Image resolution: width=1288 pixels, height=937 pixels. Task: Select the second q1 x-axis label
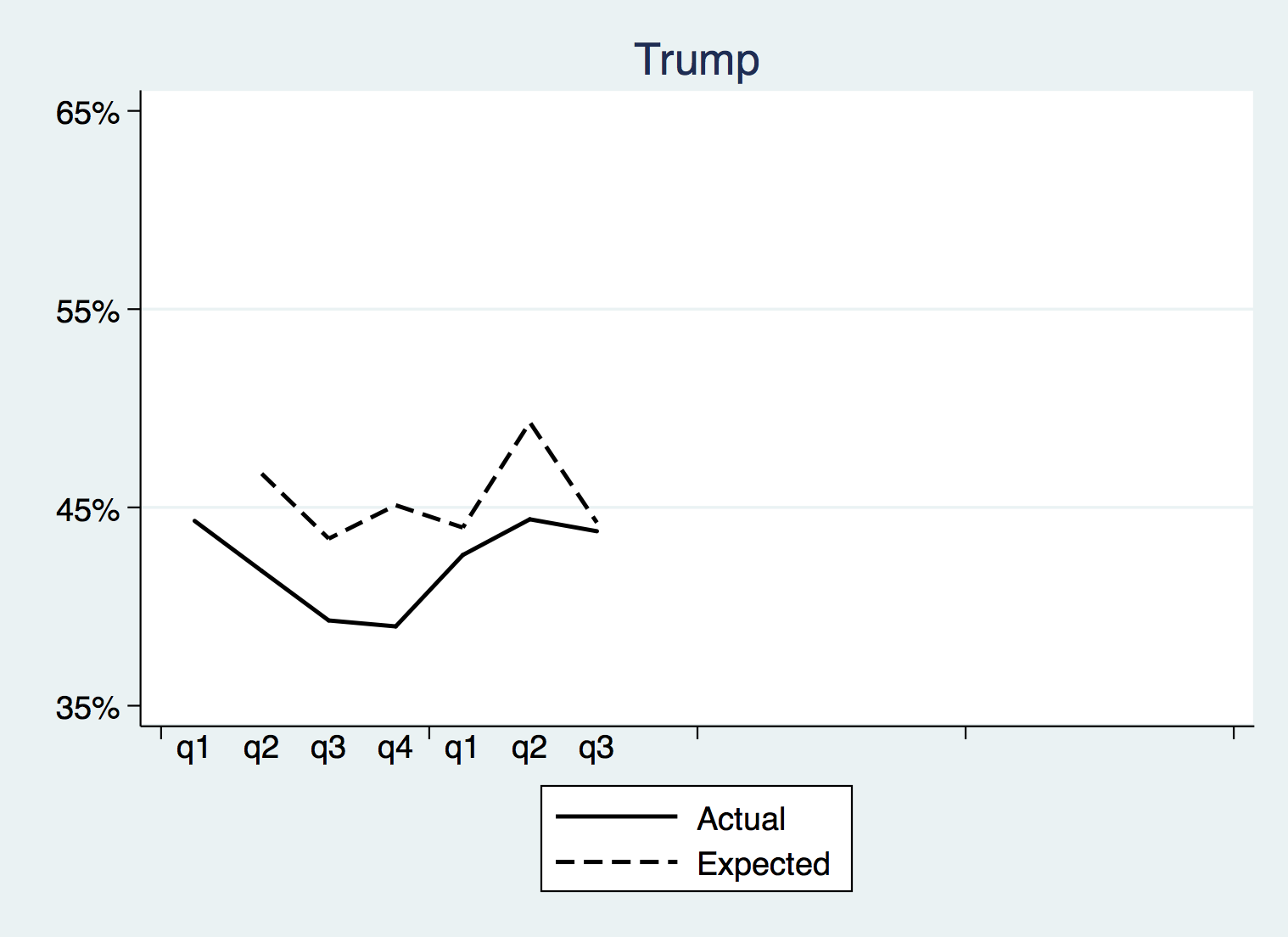tap(462, 749)
